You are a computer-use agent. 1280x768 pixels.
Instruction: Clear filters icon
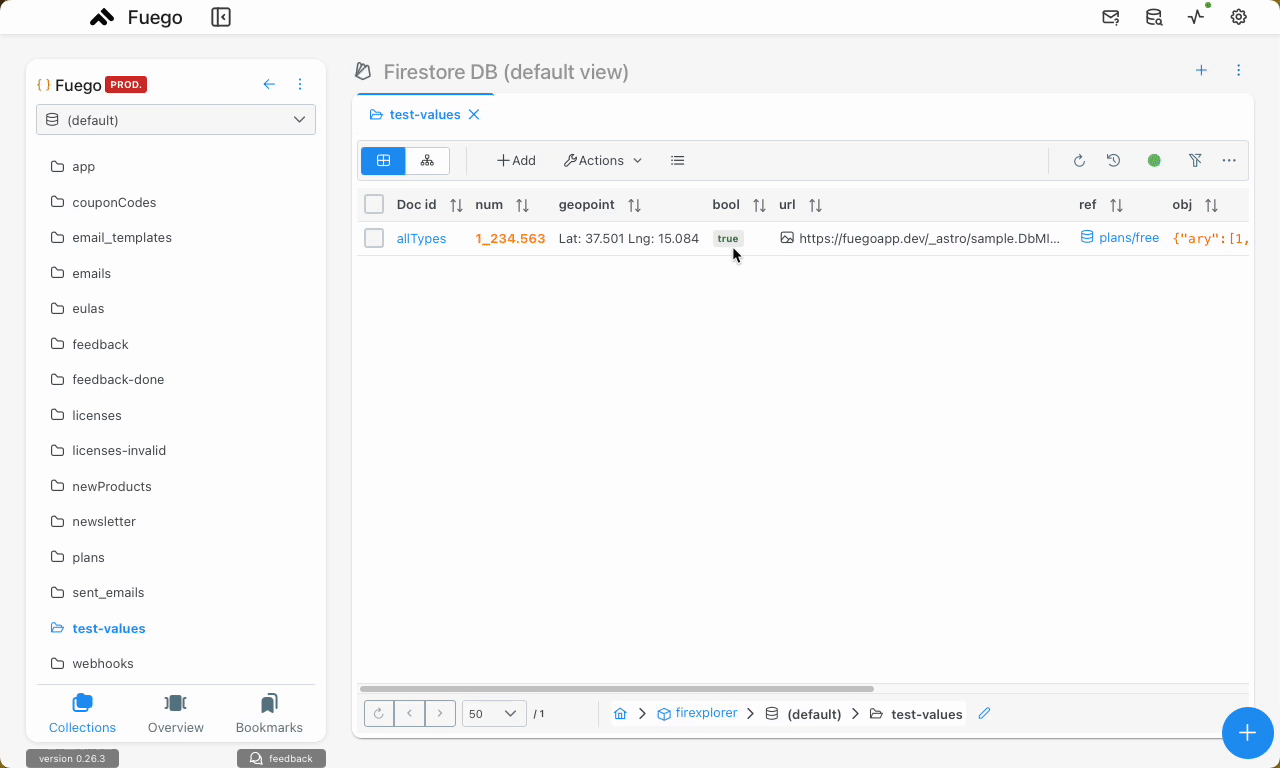[x=1195, y=160]
